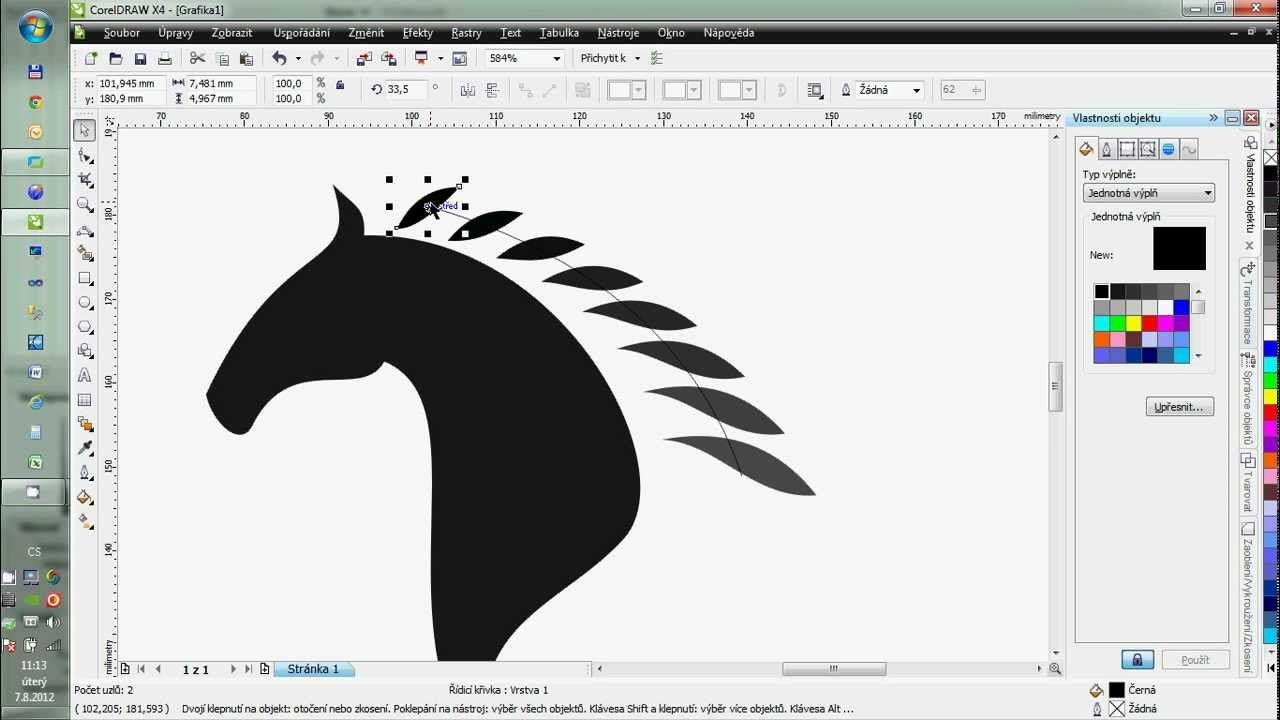
Task: Open the zoom level 584% dropdown
Action: click(556, 59)
